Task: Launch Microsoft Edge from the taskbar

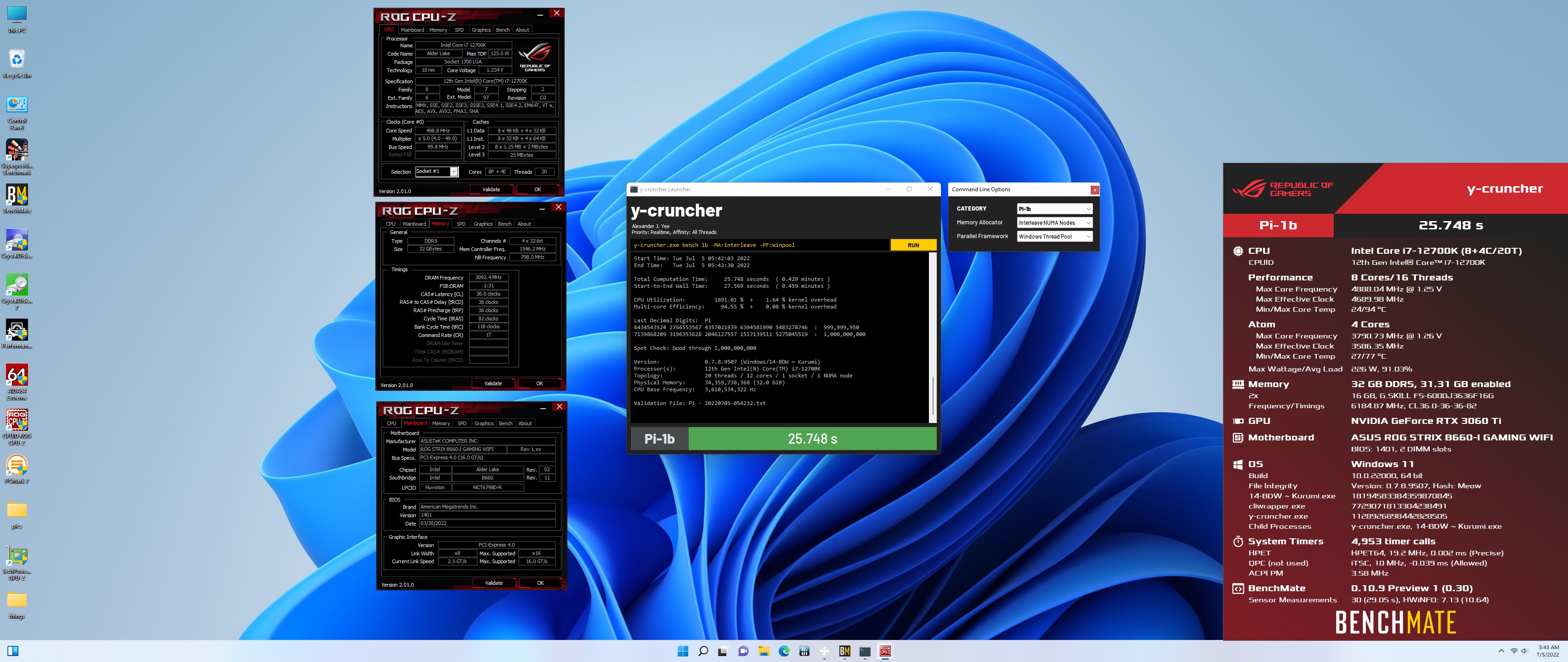Action: [784, 651]
